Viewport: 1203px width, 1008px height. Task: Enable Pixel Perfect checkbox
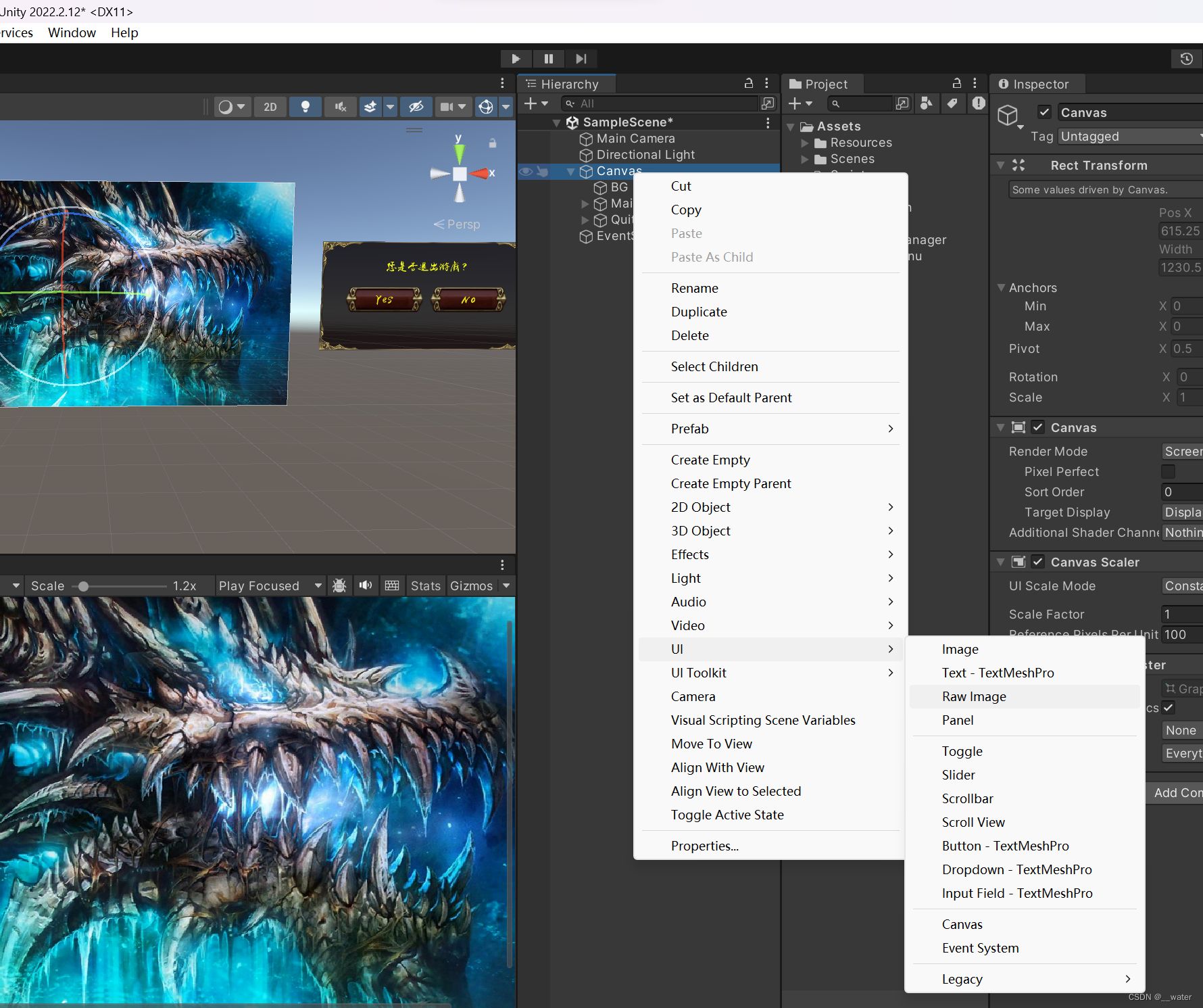[1168, 471]
